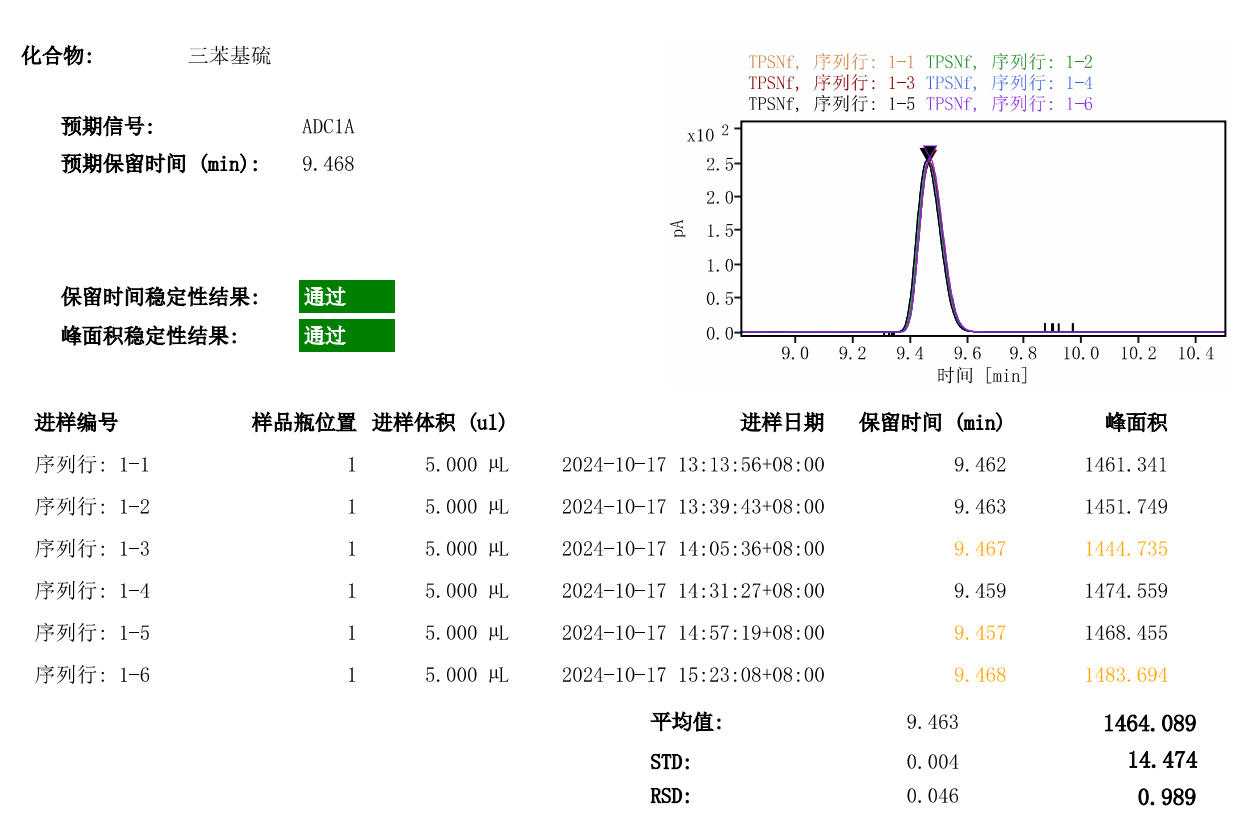1254x825 pixels.
Task: Select row label 序列行: 1-1
Action: click(92, 465)
